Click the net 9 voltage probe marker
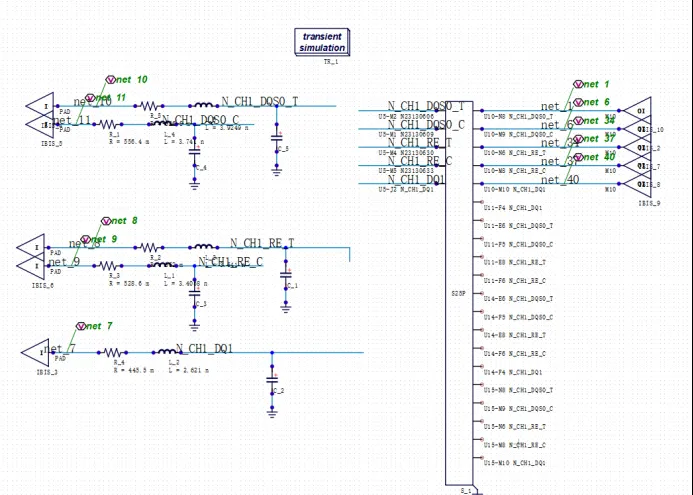 click(86, 239)
